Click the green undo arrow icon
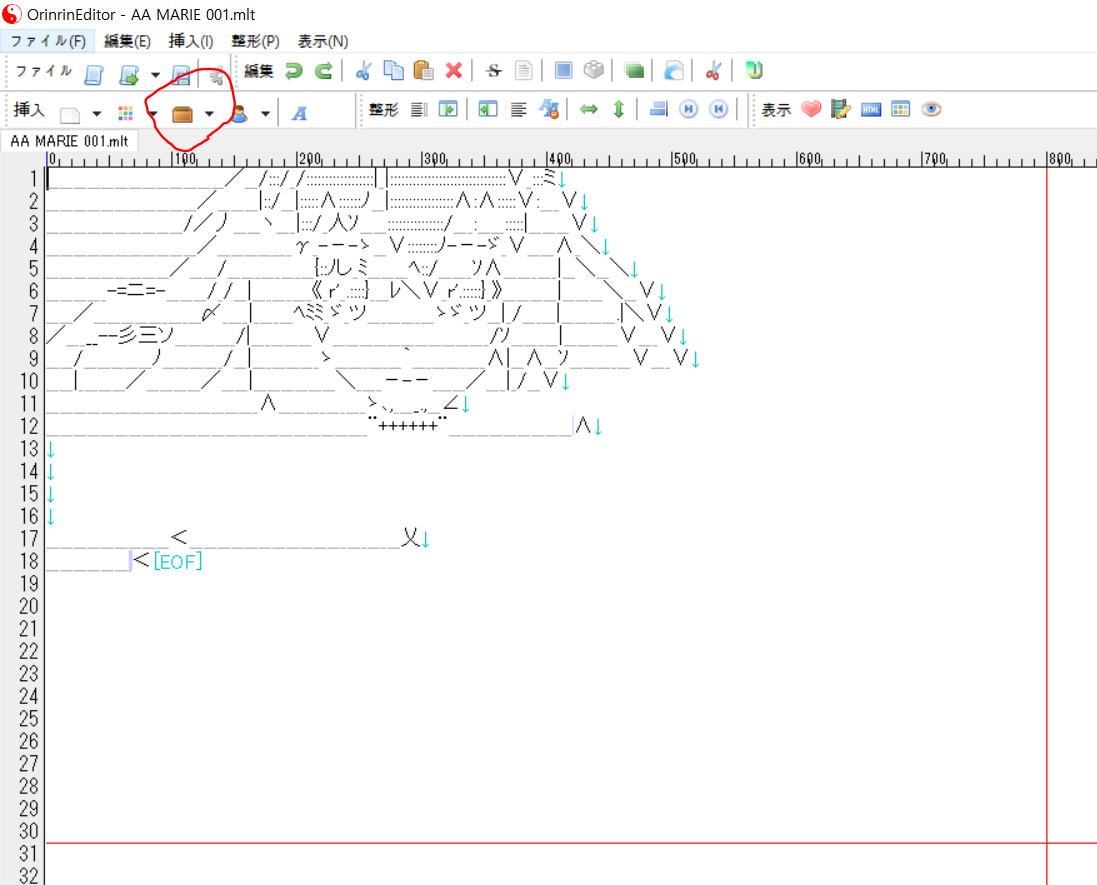 293,71
